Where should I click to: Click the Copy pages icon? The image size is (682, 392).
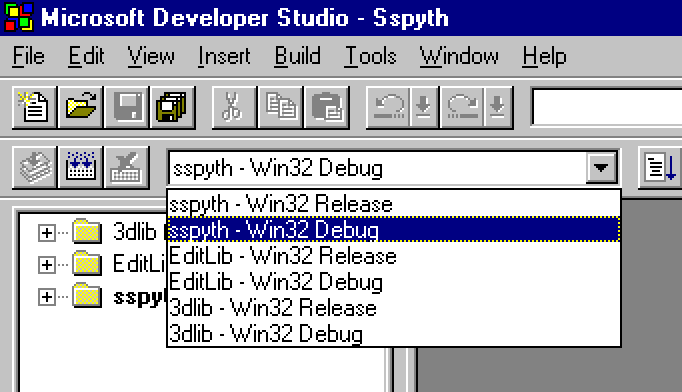pyautogui.click(x=281, y=107)
